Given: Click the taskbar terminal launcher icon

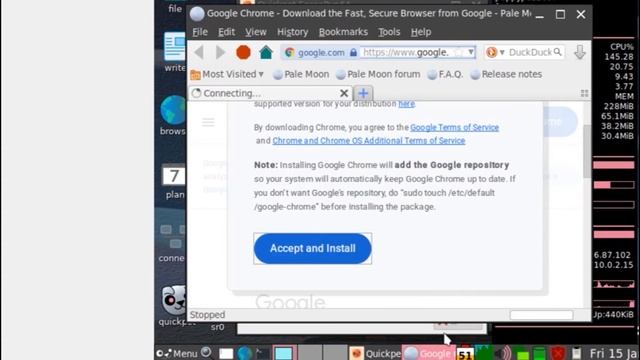Looking at the screenshot, I should (x=262, y=353).
